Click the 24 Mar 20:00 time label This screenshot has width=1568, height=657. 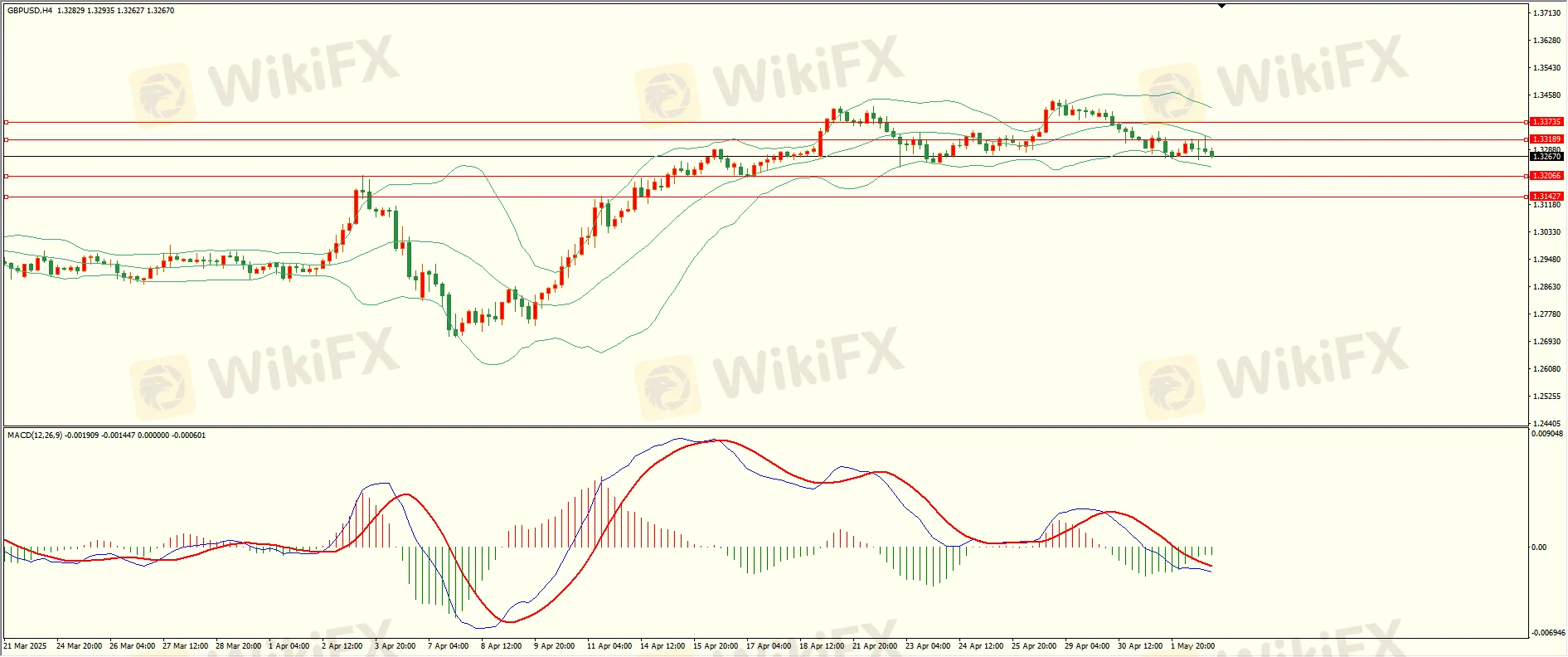point(80,646)
